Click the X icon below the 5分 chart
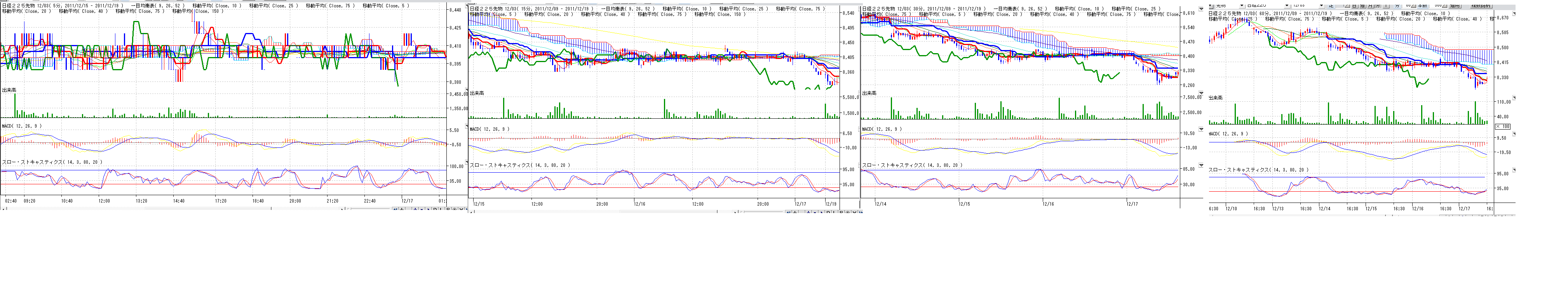1568x298 pixels. tap(462, 210)
